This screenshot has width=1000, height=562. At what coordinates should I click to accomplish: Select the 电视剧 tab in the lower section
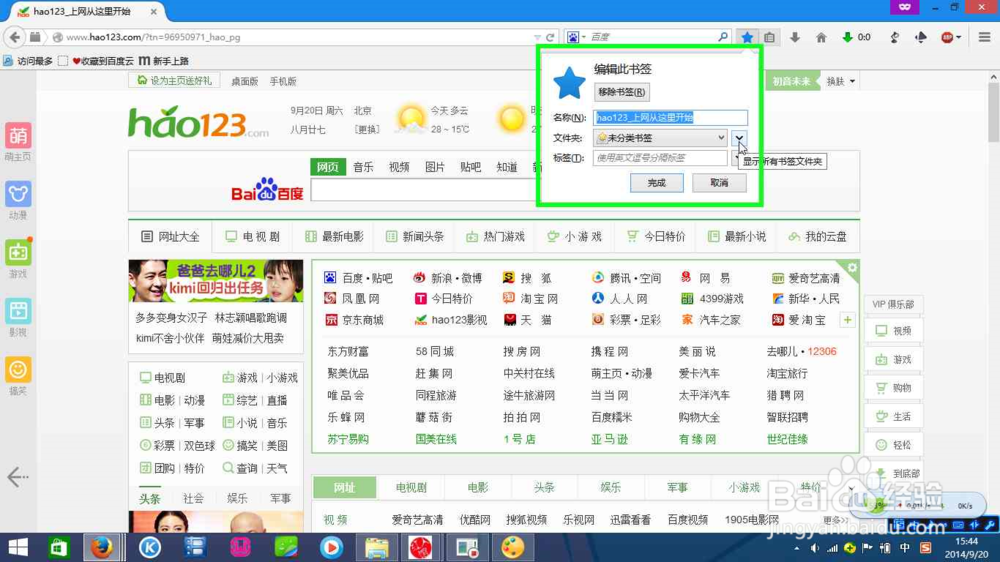point(411,487)
